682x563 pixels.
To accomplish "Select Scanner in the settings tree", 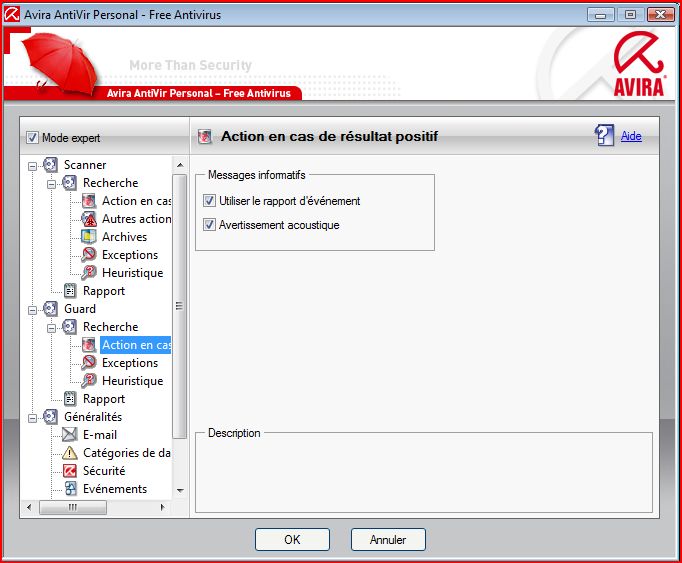I will 85,165.
